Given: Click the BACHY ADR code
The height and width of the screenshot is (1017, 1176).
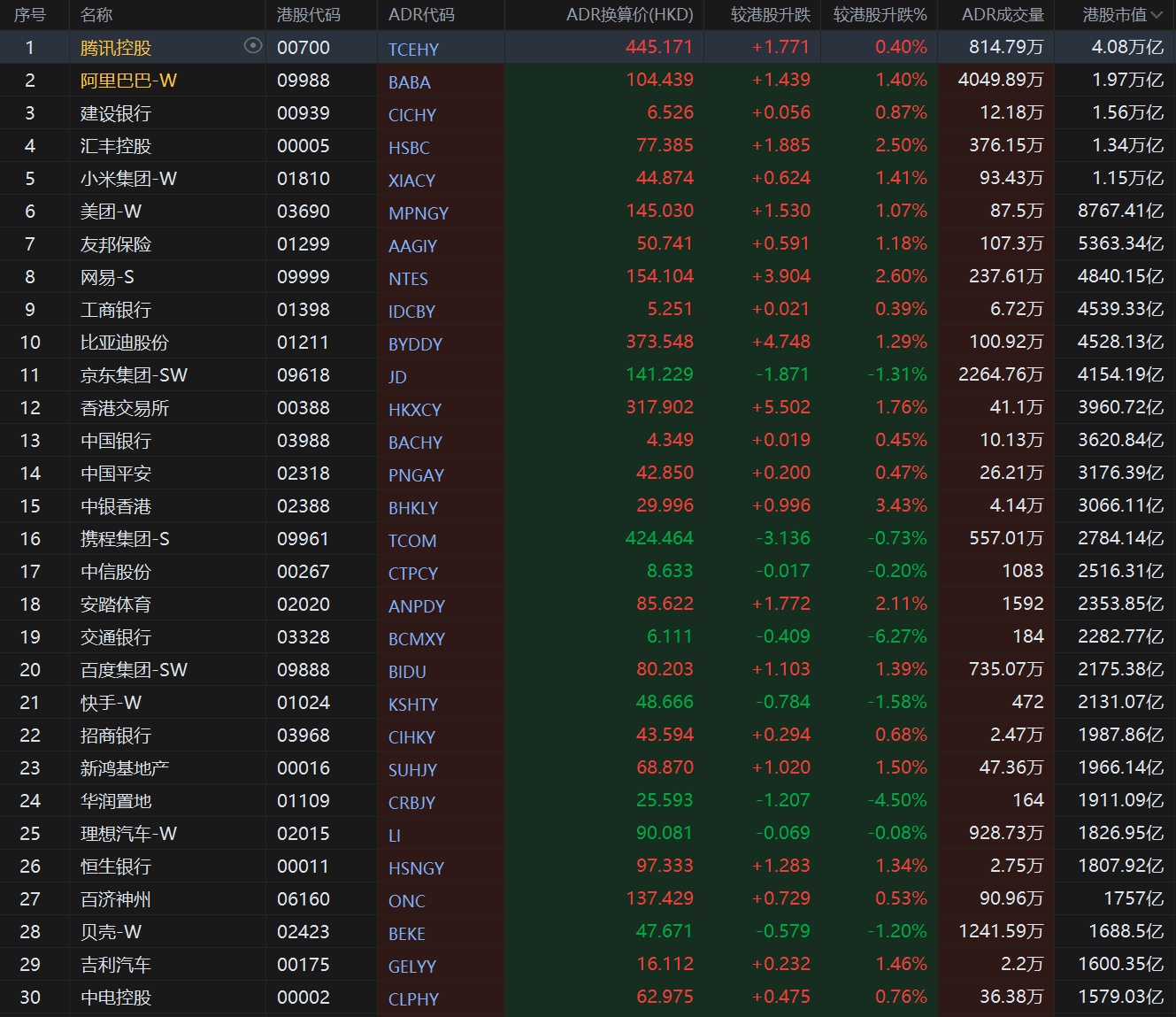Looking at the screenshot, I should [x=415, y=443].
